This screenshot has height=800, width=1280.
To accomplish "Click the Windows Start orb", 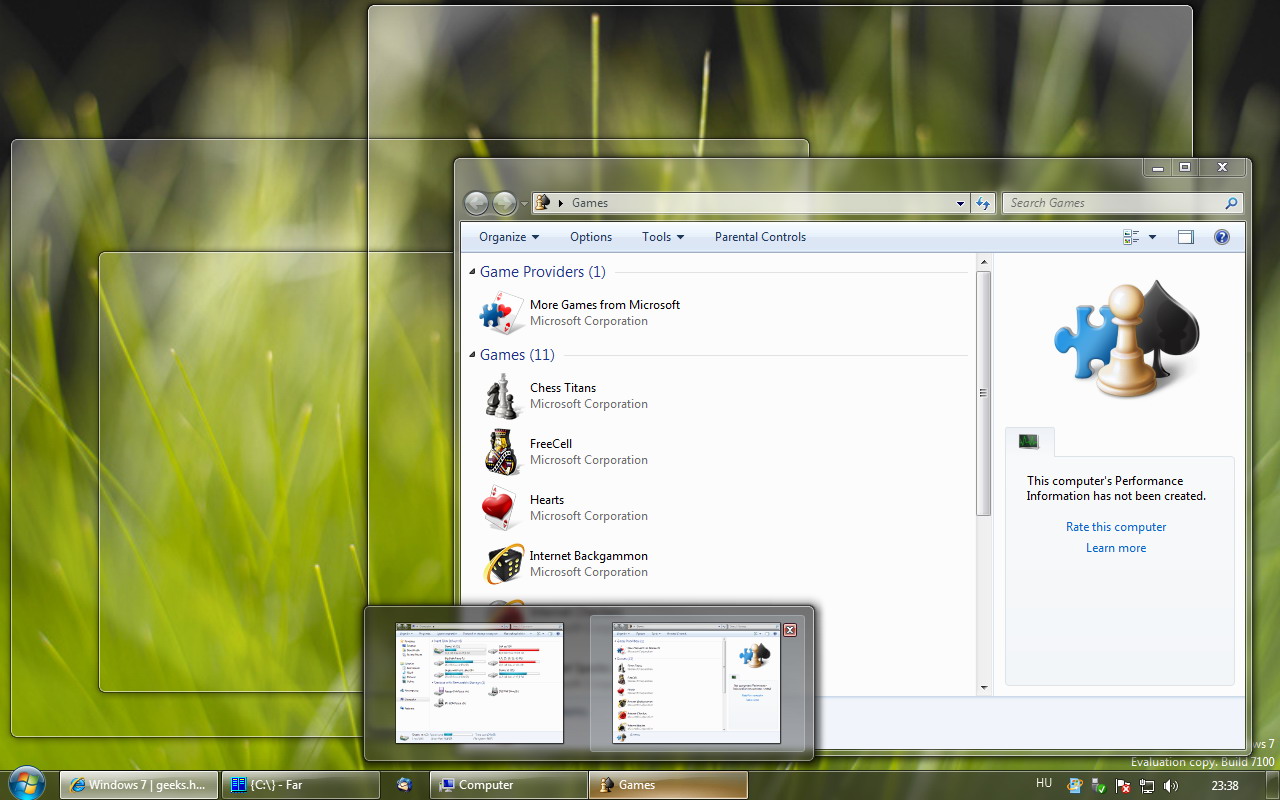I will pyautogui.click(x=26, y=784).
